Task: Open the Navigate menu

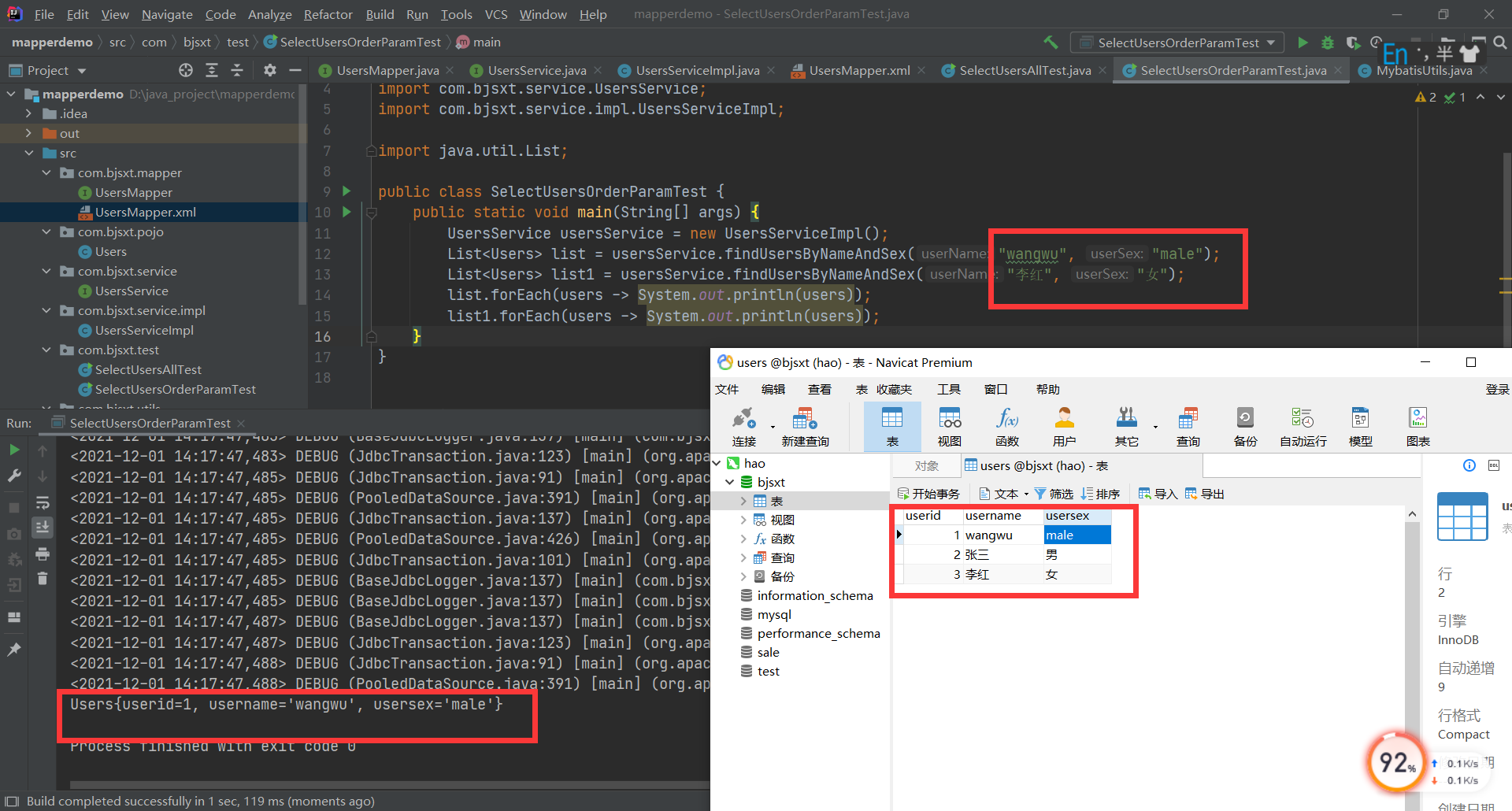Action: pos(167,14)
